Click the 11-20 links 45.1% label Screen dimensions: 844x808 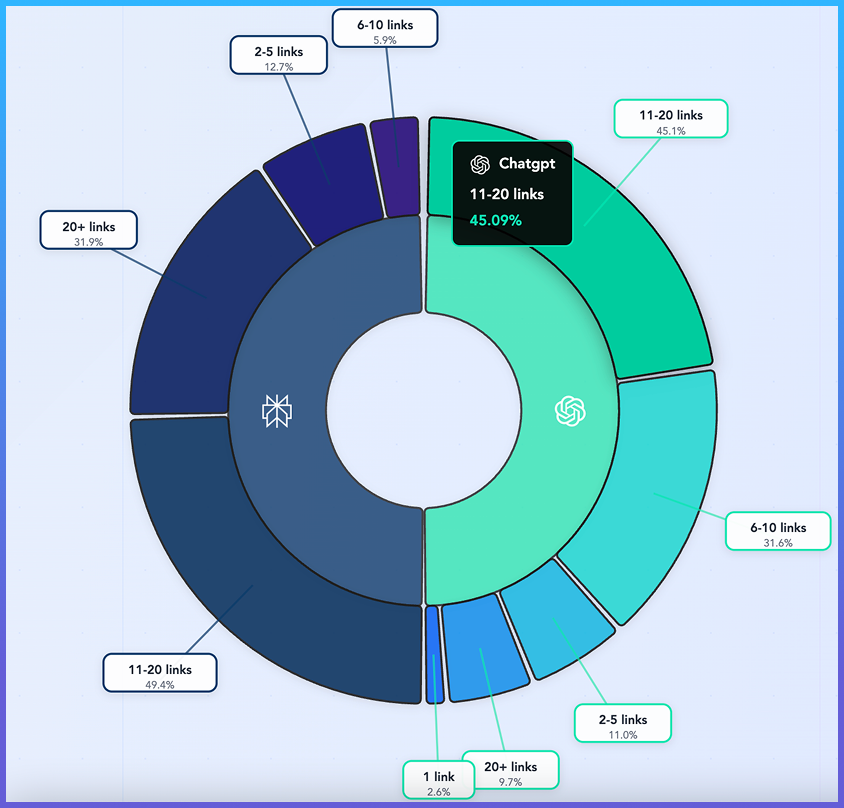[x=671, y=119]
